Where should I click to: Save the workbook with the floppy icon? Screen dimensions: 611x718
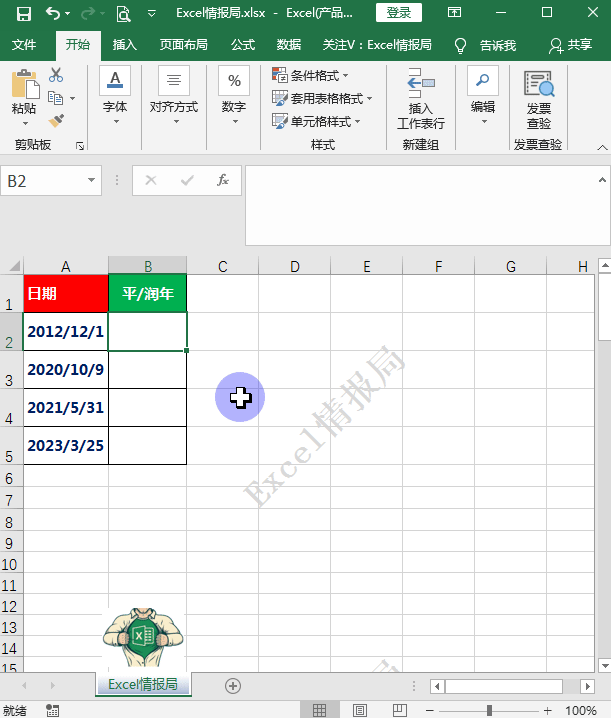tap(23, 14)
